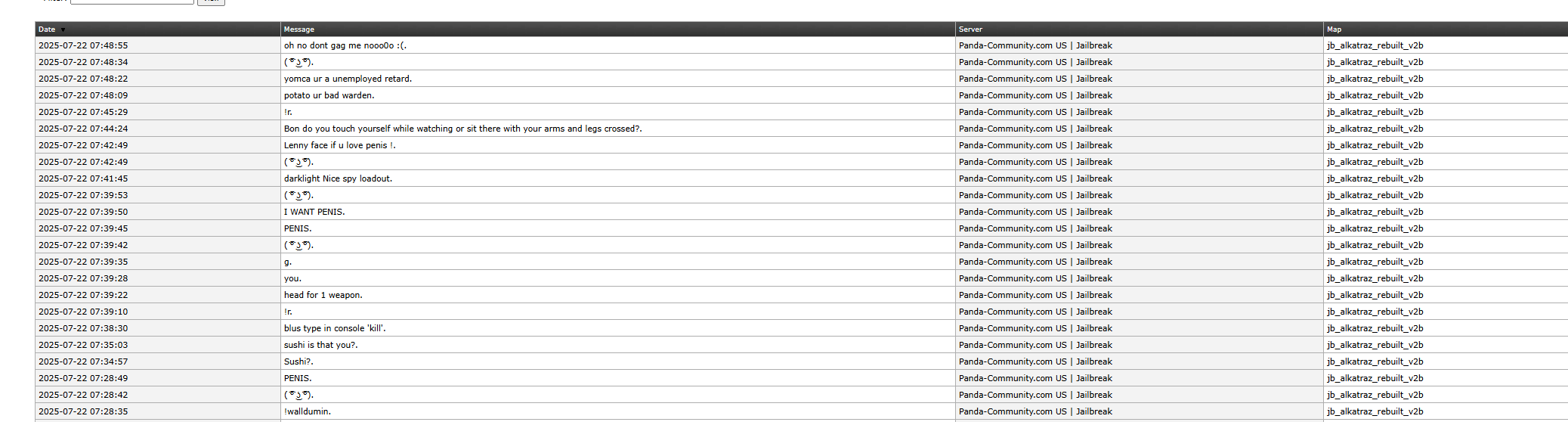Click the '!walldumin.' message cell
This screenshot has width=1568, height=422.
point(307,411)
